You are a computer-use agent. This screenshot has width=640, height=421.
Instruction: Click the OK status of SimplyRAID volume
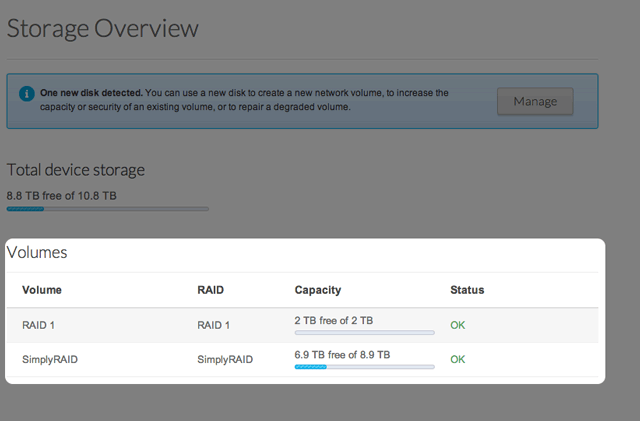(x=458, y=358)
